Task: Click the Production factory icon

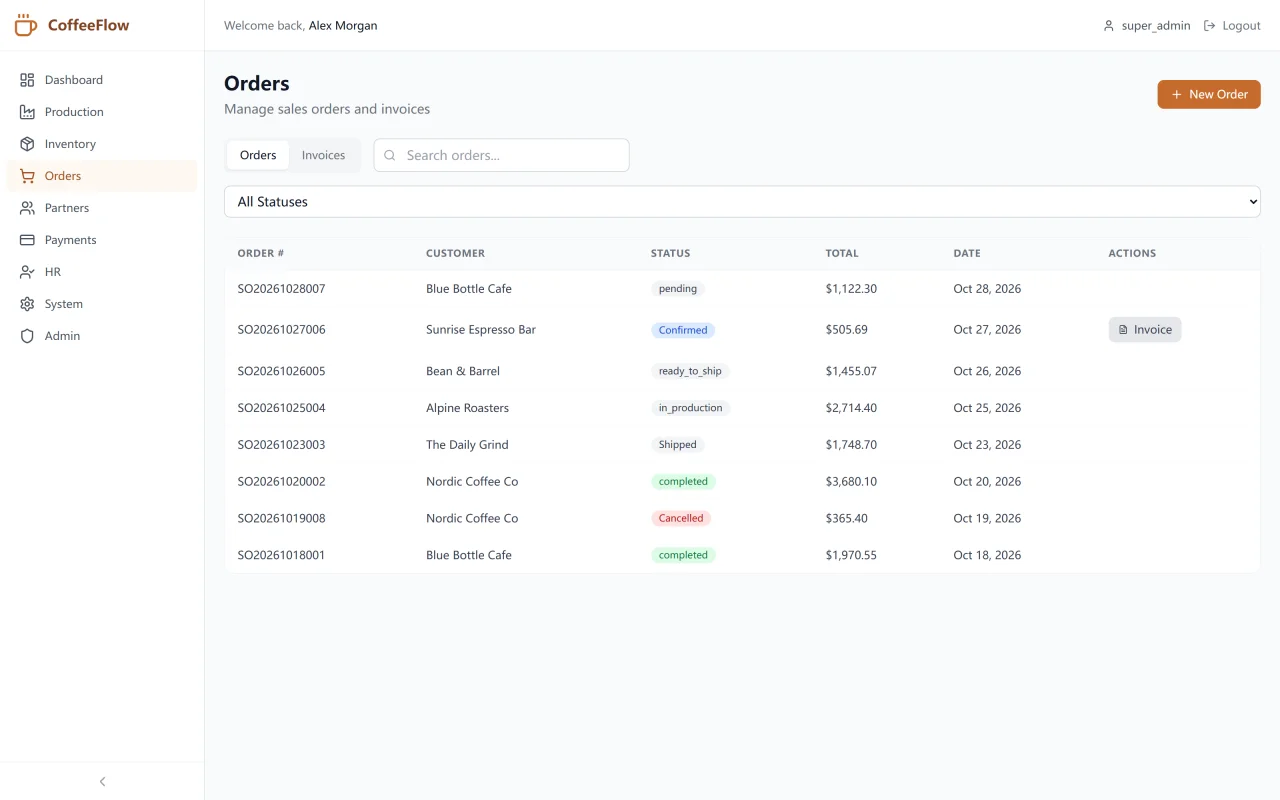Action: click(27, 112)
